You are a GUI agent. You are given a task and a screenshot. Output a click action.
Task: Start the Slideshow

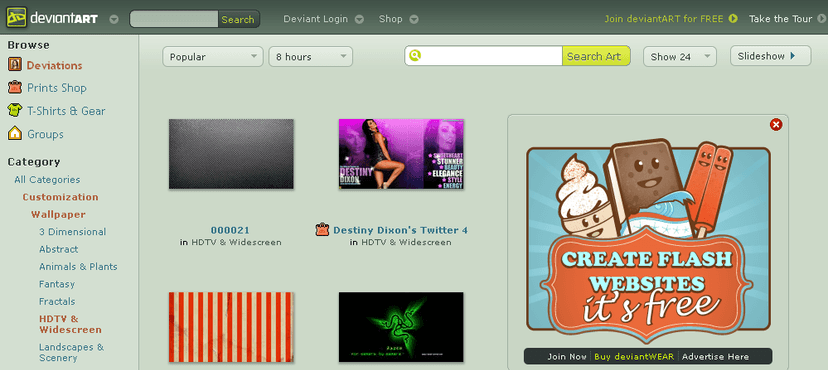click(770, 56)
